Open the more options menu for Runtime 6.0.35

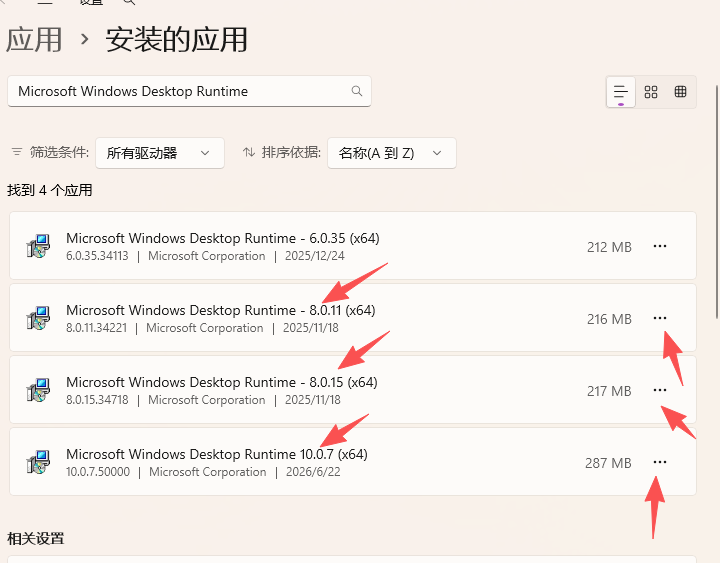[x=660, y=246]
